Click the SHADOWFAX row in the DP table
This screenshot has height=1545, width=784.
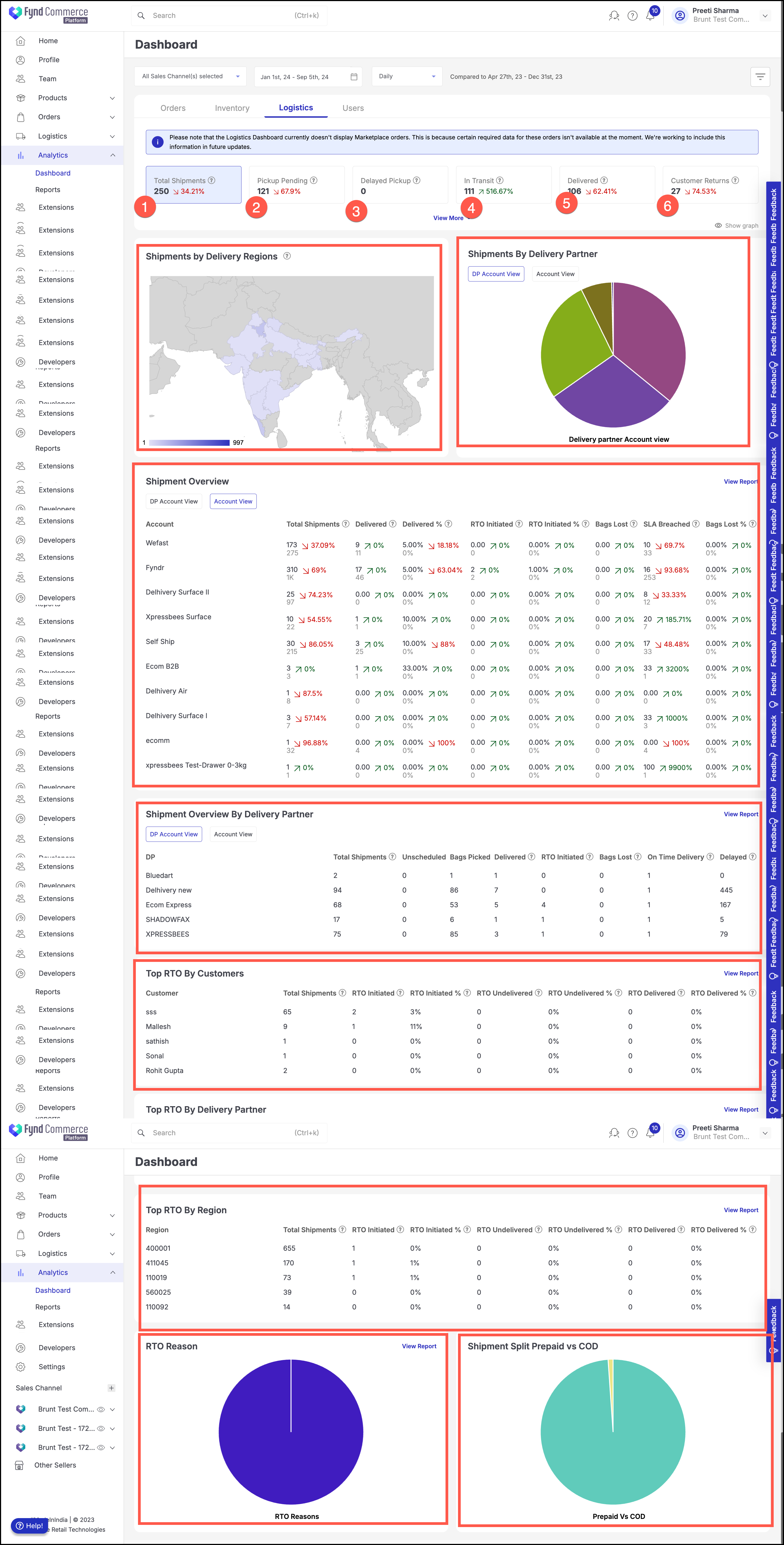click(x=167, y=920)
